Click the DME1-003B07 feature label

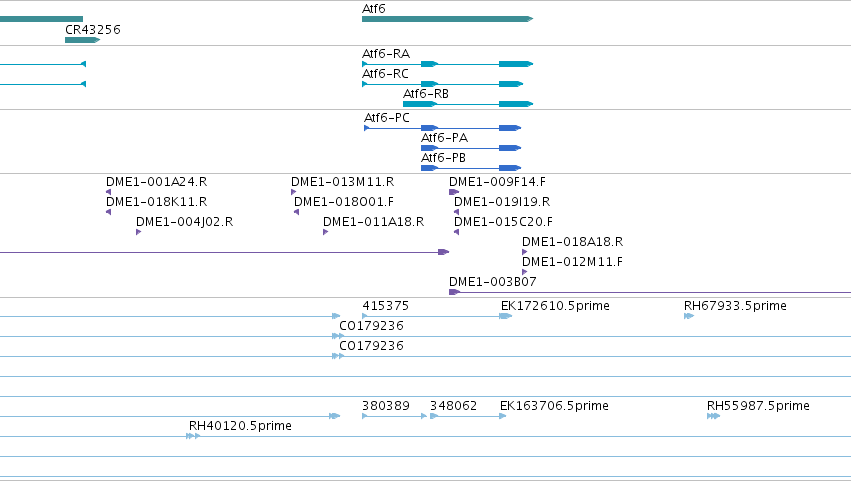[x=493, y=282]
